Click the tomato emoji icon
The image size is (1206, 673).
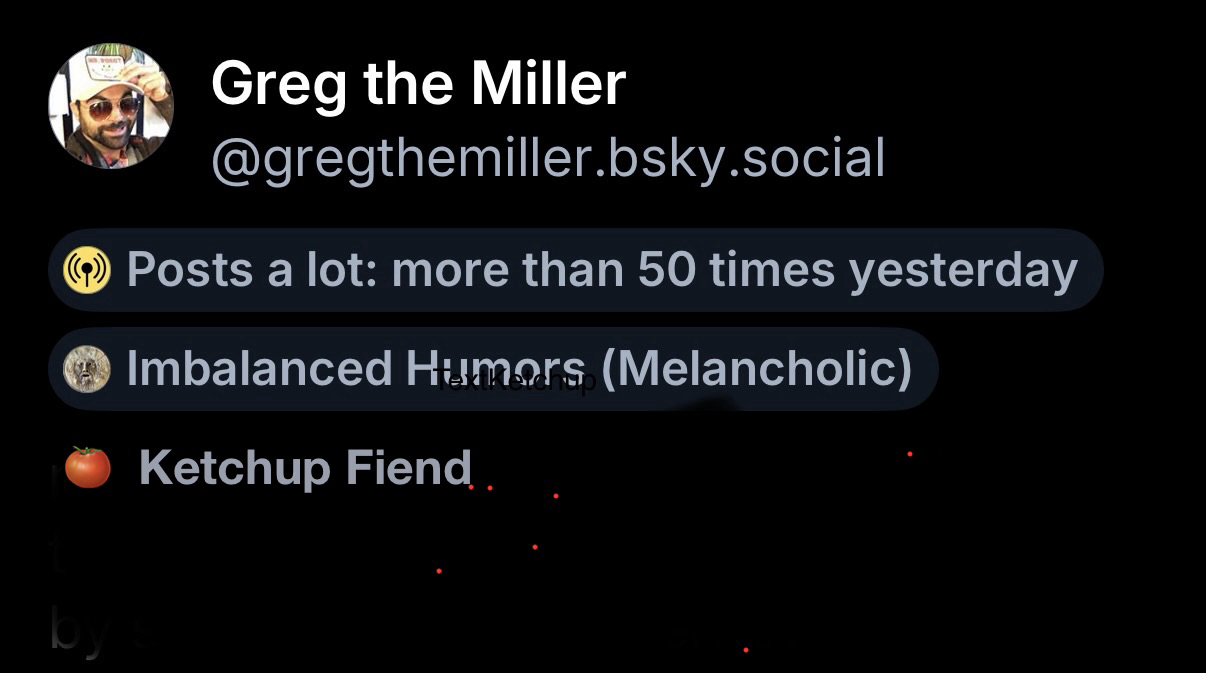87,467
